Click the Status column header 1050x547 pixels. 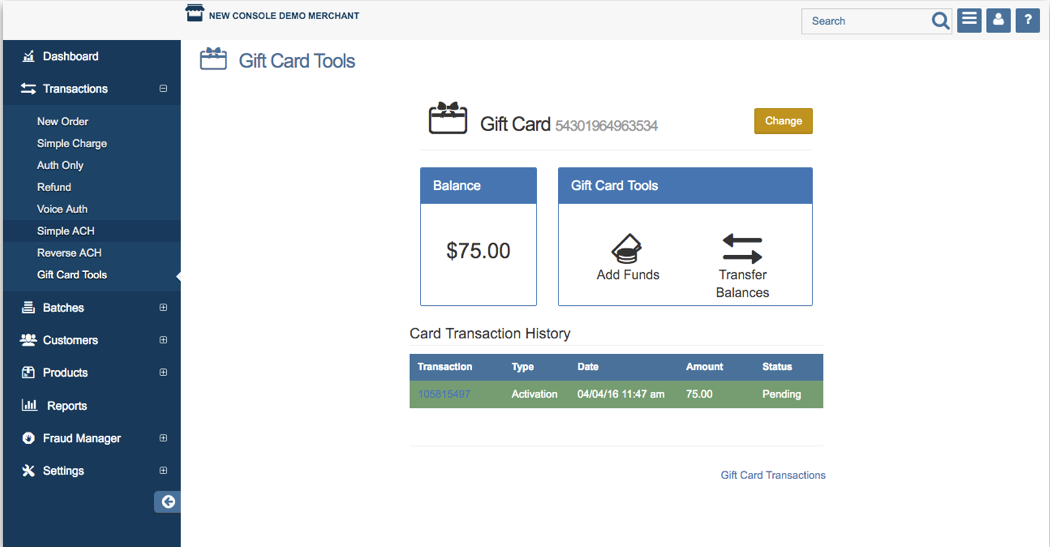tap(777, 367)
